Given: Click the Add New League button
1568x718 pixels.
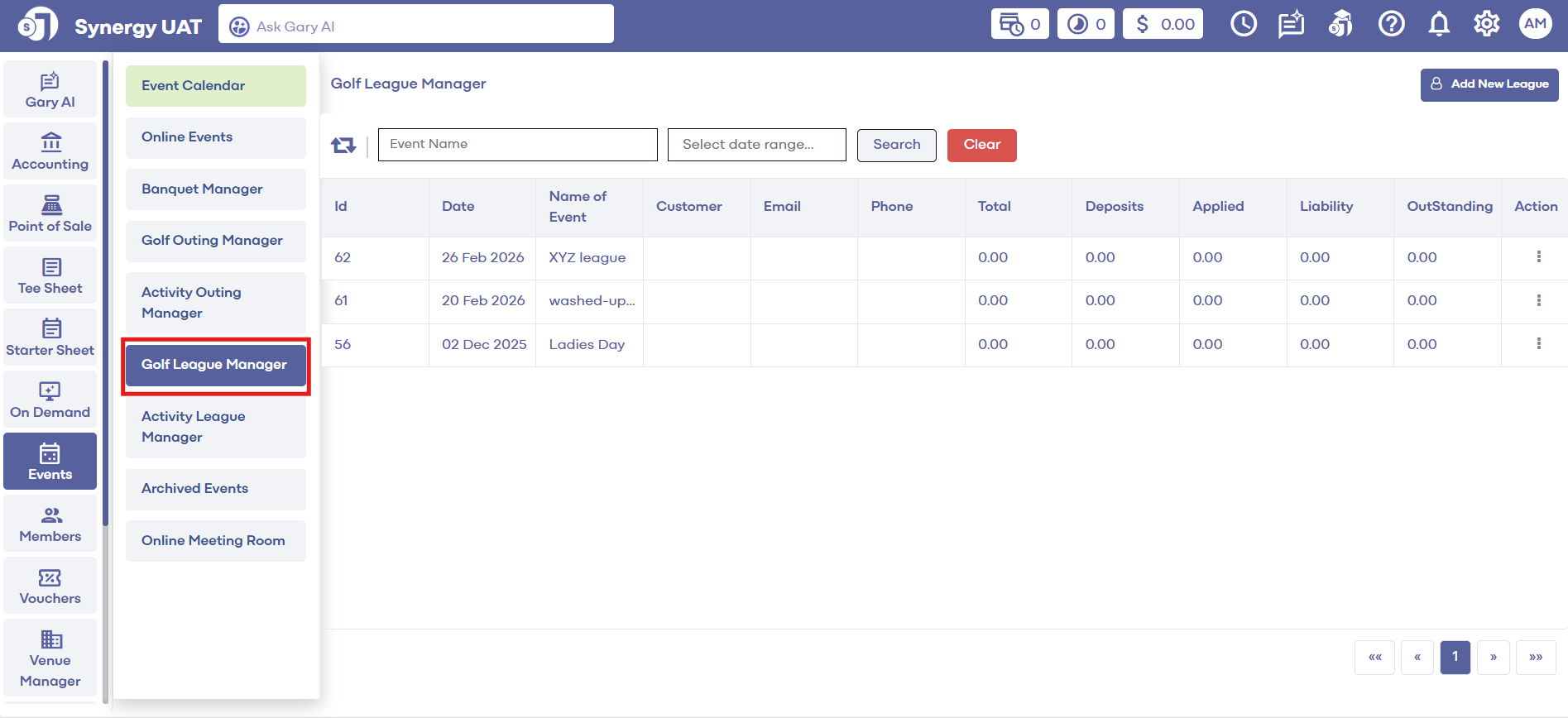Looking at the screenshot, I should coord(1489,84).
